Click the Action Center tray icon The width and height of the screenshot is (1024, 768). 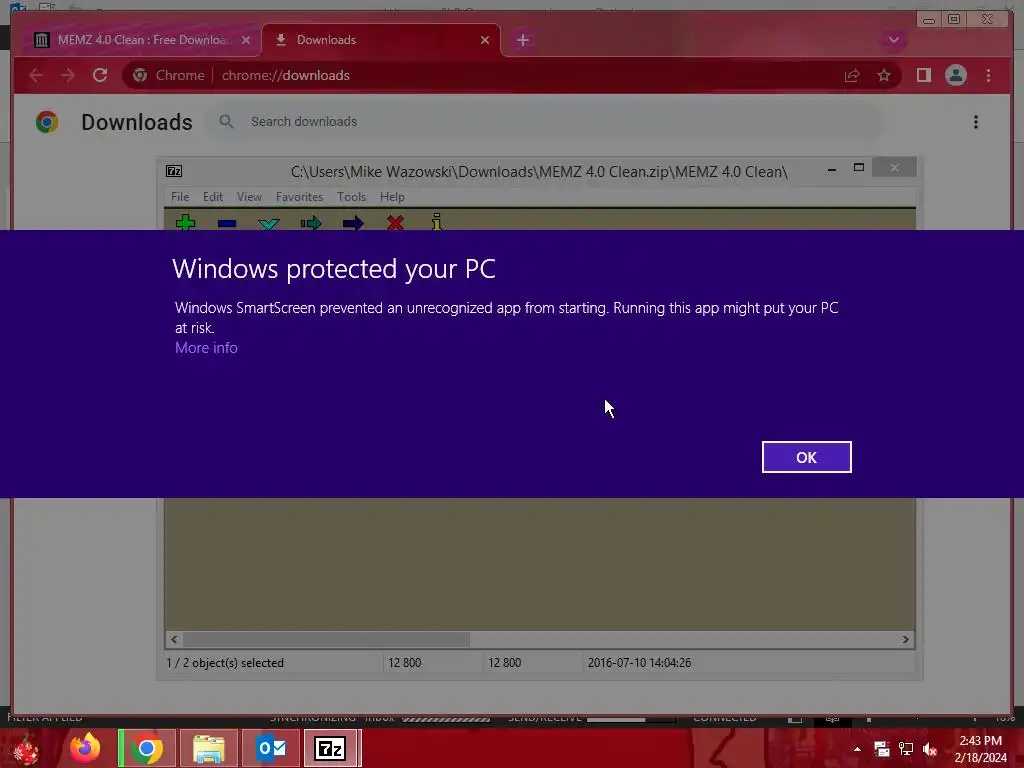882,749
